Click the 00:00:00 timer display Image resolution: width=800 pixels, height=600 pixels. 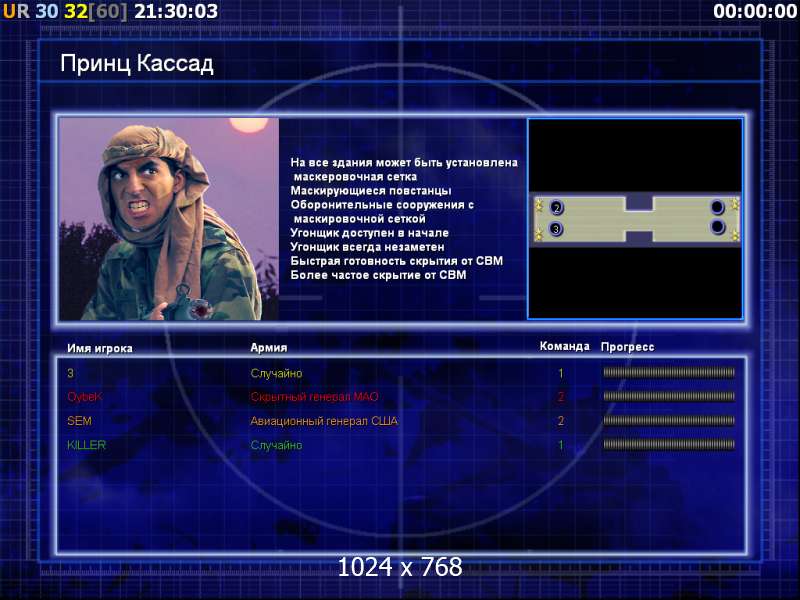click(755, 11)
